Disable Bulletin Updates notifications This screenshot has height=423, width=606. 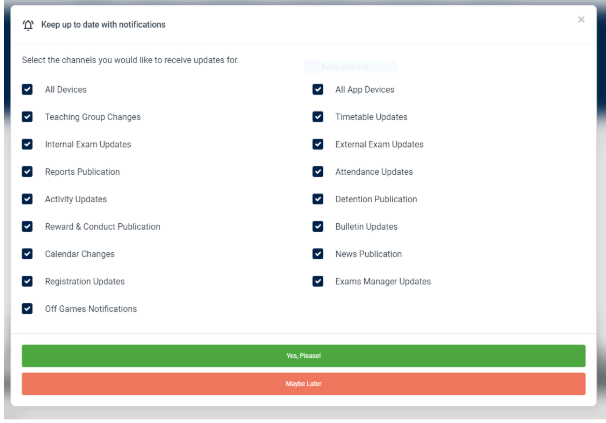tap(318, 227)
